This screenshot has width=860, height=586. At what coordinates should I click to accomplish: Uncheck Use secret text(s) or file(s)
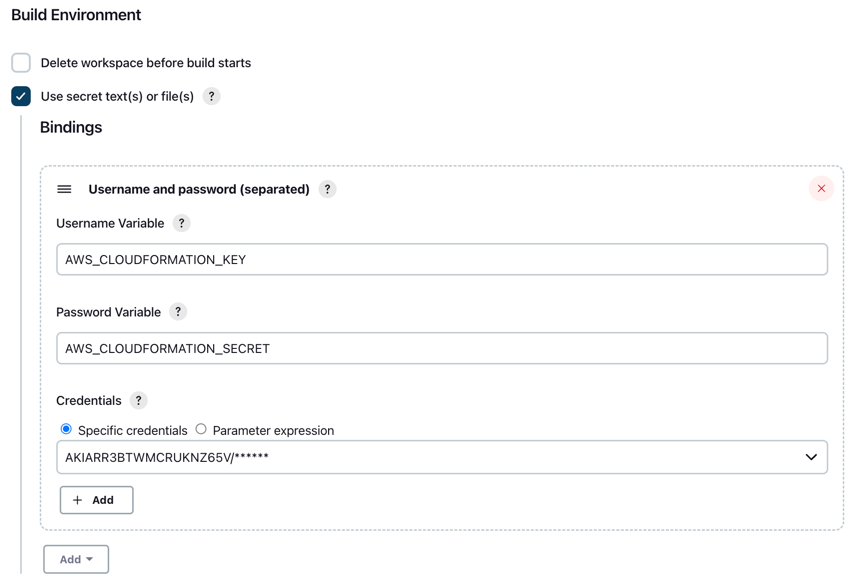(x=21, y=96)
